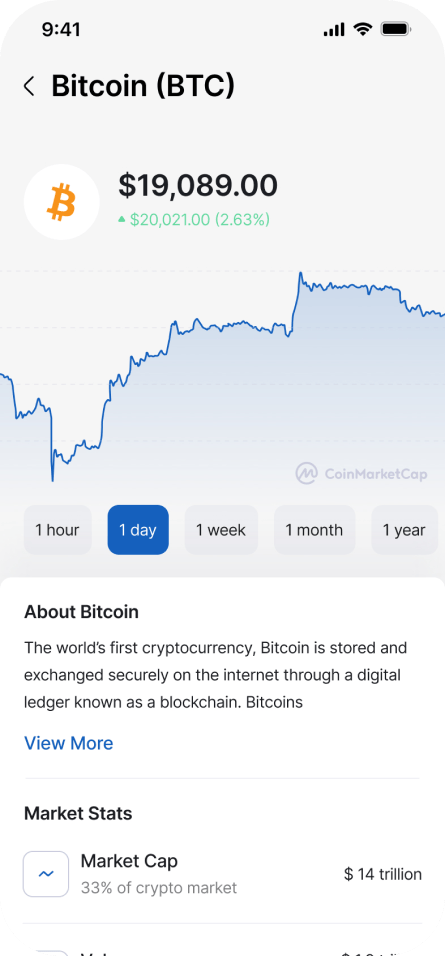Viewport: 445px width, 956px height.
Task: Tap the battery status icon
Action: point(396,29)
